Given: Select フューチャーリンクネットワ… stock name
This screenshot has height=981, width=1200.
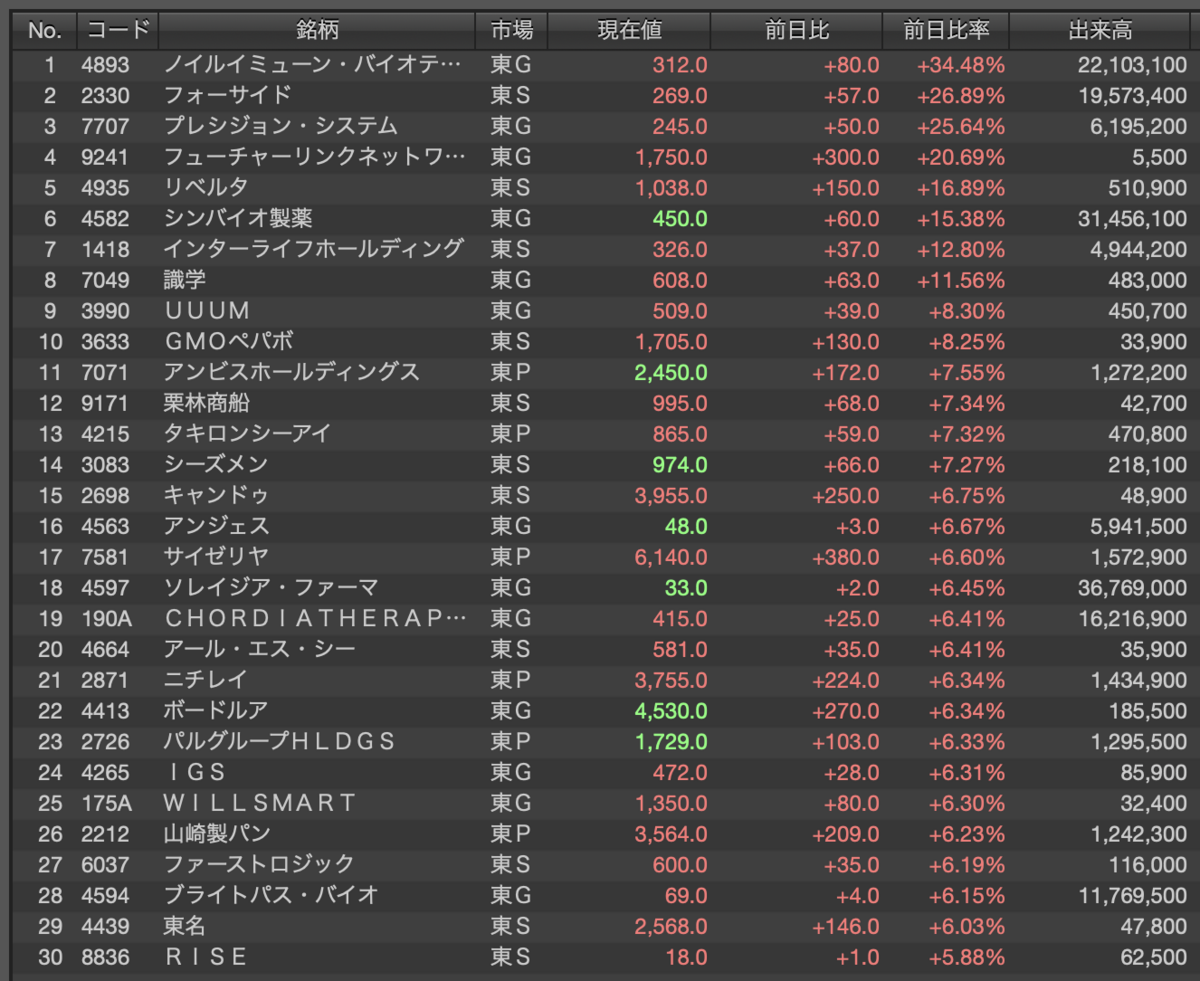Looking at the screenshot, I should (x=314, y=157).
